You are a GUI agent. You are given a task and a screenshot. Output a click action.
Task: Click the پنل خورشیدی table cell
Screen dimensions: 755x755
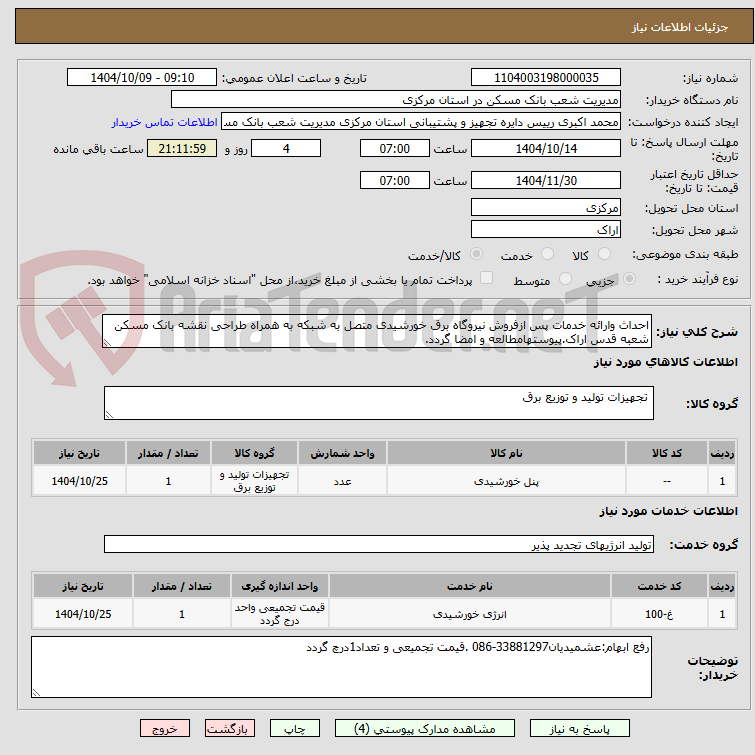506,481
